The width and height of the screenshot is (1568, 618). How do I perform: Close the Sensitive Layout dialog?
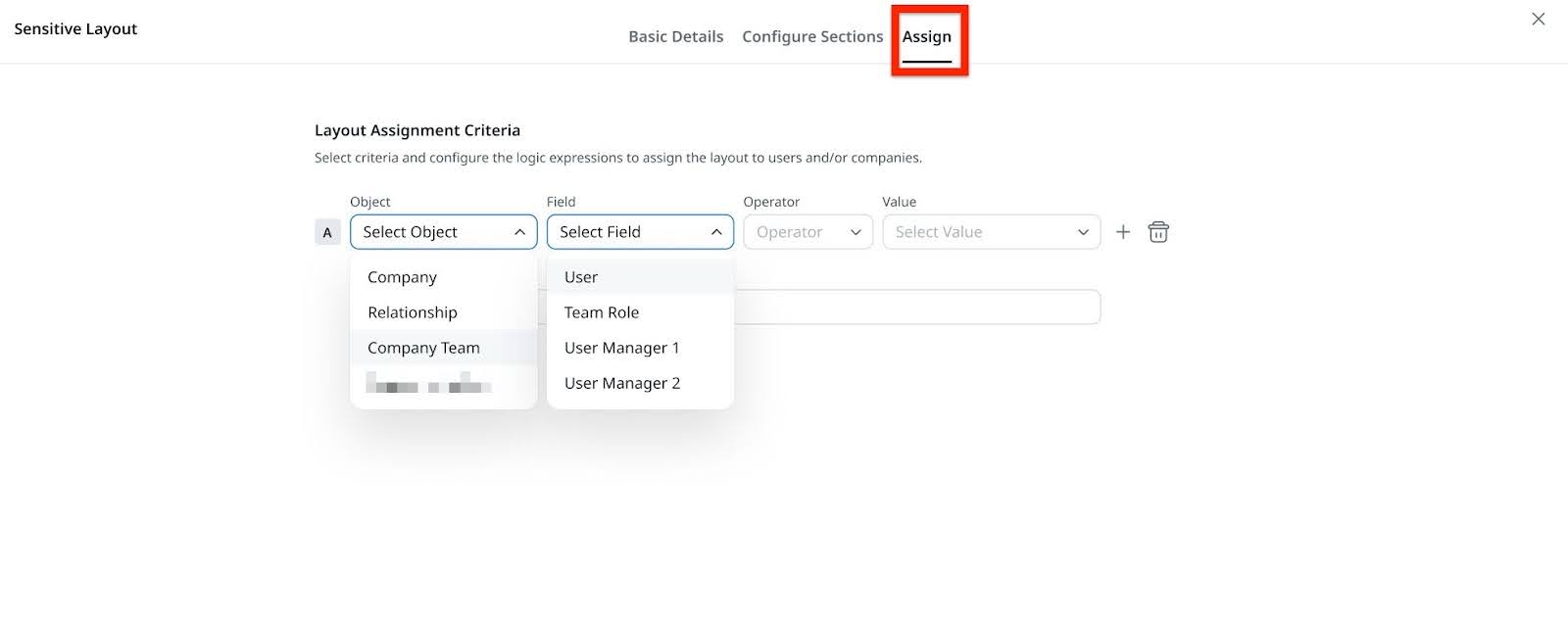[x=1539, y=19]
